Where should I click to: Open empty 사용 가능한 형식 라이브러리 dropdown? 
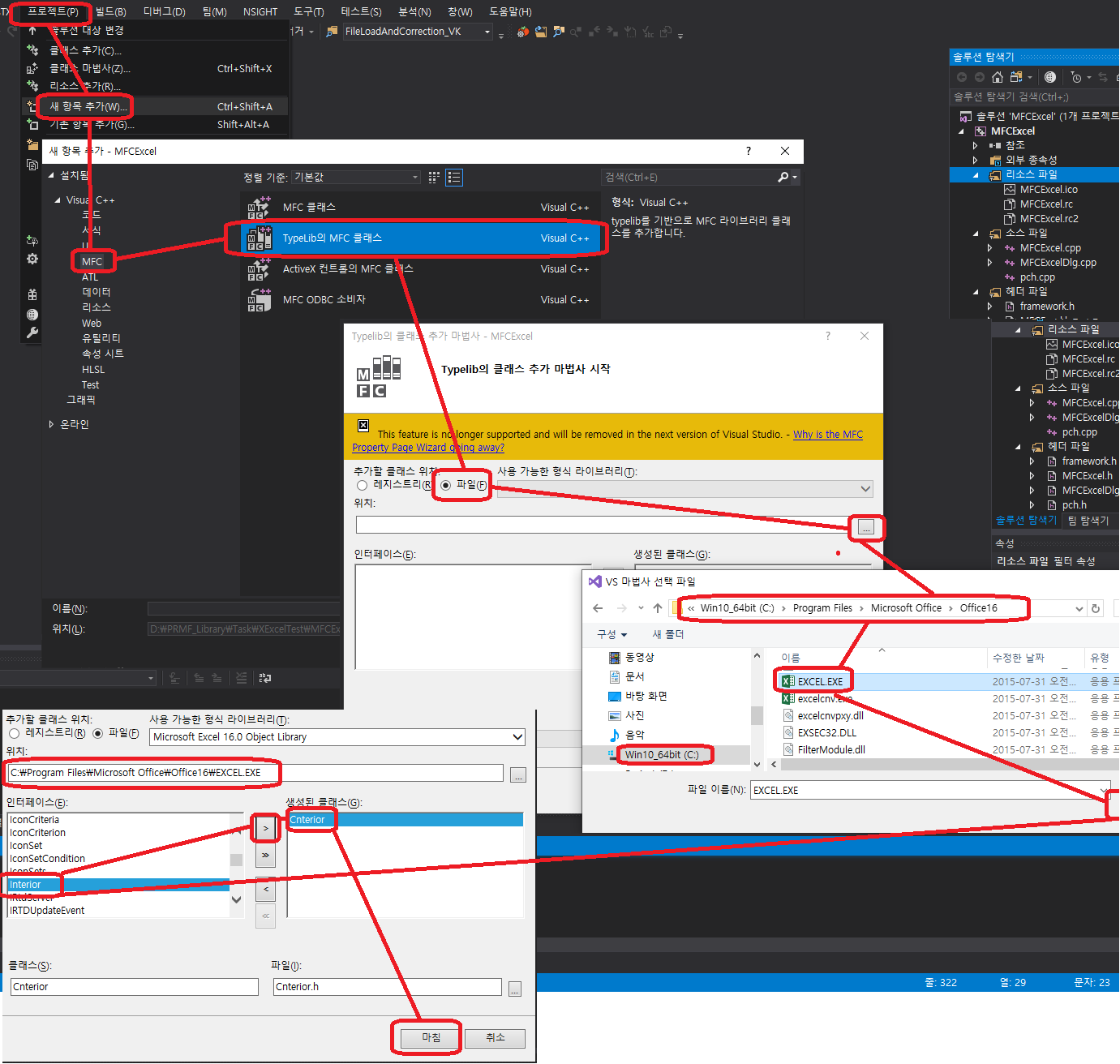click(x=685, y=488)
